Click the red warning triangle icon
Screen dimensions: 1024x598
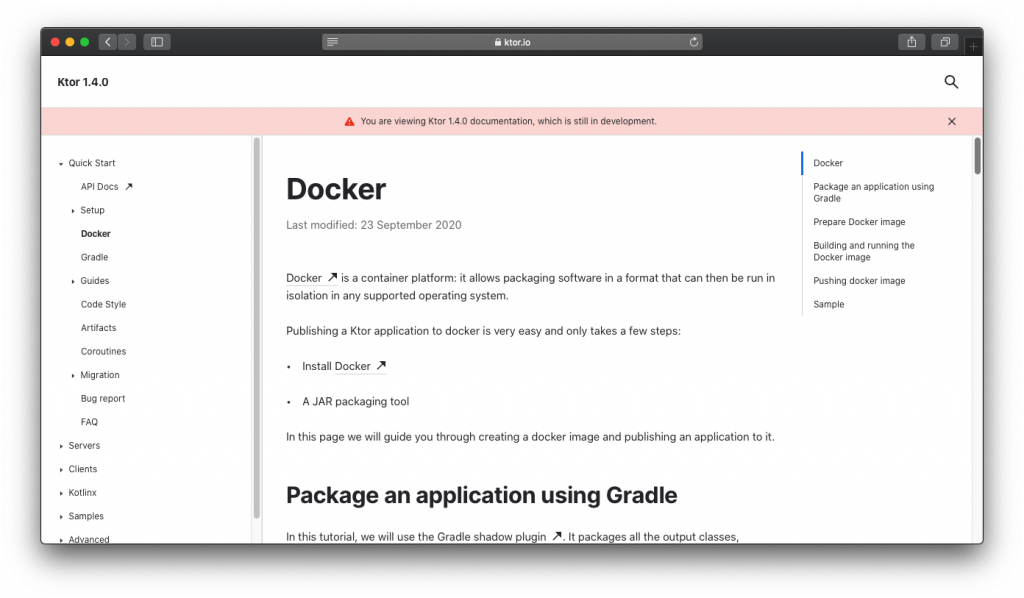pos(349,121)
